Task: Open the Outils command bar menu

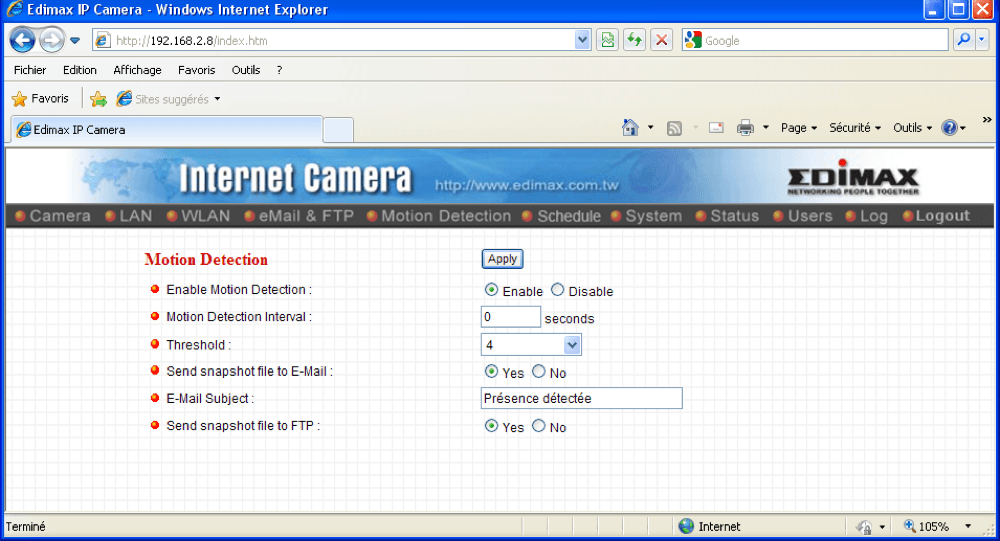Action: [x=912, y=128]
